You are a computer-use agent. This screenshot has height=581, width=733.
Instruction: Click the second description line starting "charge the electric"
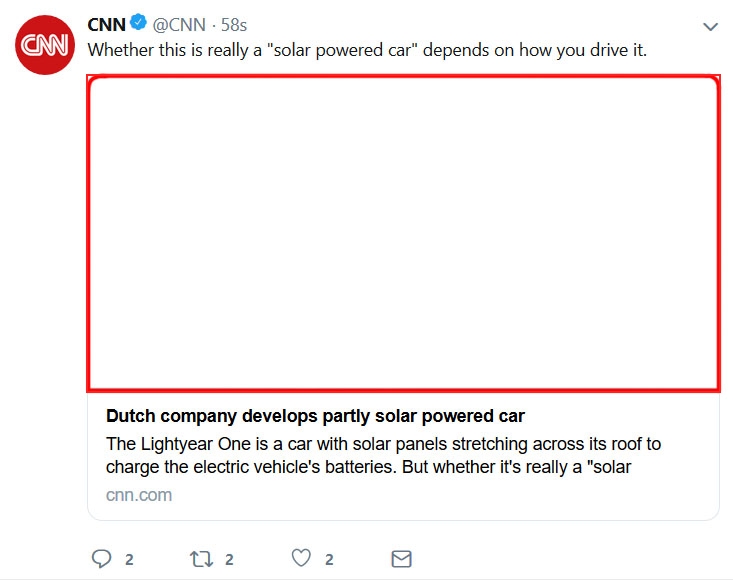(368, 466)
